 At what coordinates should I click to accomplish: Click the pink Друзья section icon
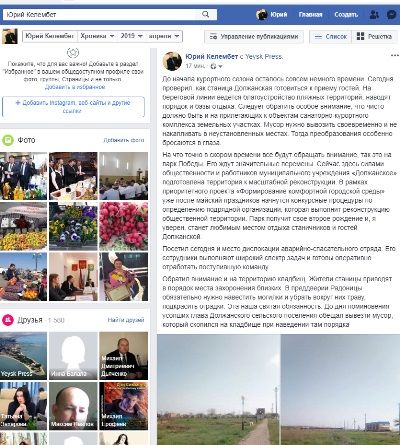pyautogui.click(x=8, y=320)
